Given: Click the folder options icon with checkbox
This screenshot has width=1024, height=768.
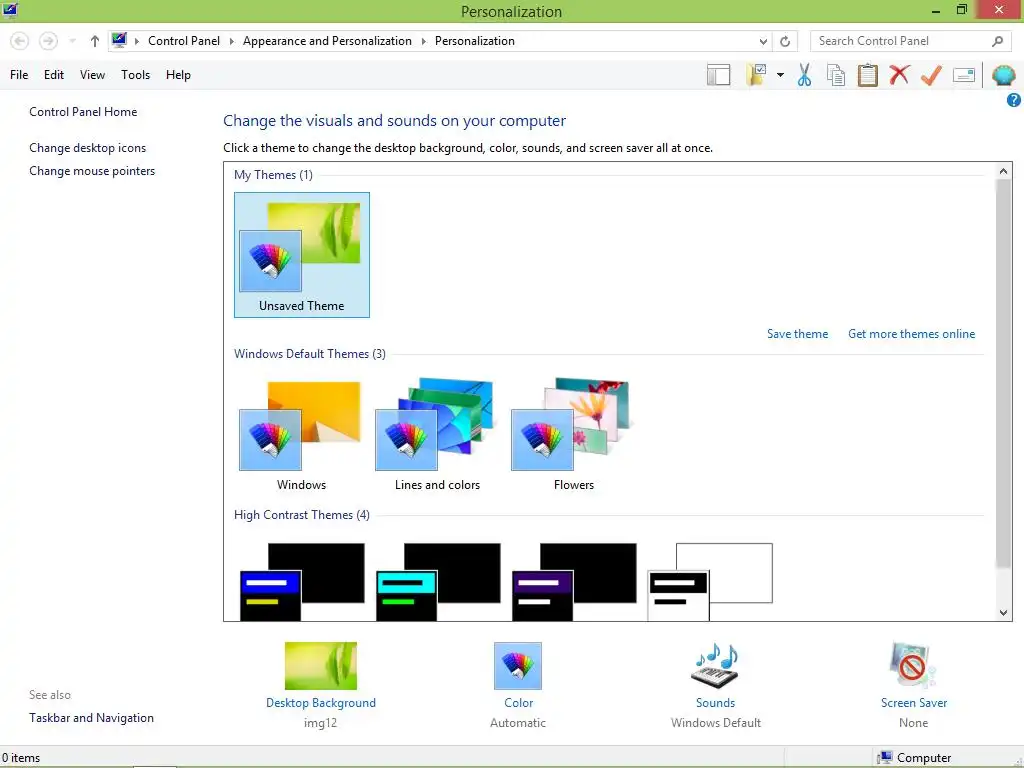Looking at the screenshot, I should 757,74.
